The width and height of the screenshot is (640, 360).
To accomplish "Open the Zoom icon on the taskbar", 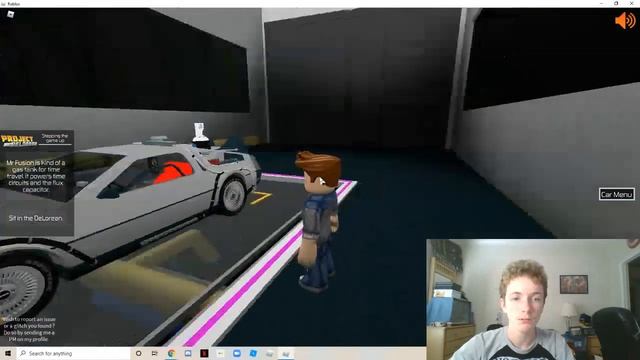I will [x=237, y=353].
